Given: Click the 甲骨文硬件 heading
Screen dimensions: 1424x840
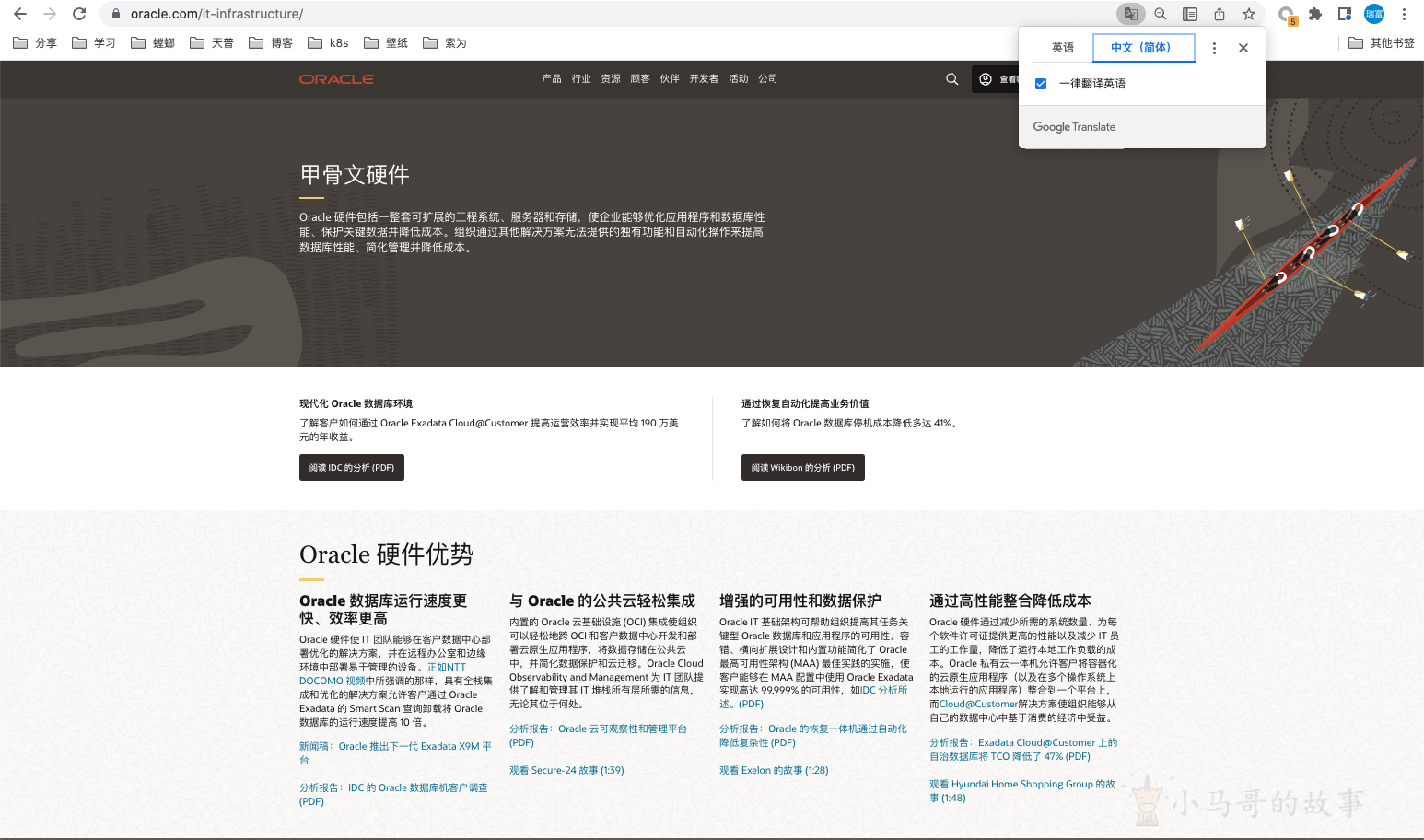Looking at the screenshot, I should point(355,175).
